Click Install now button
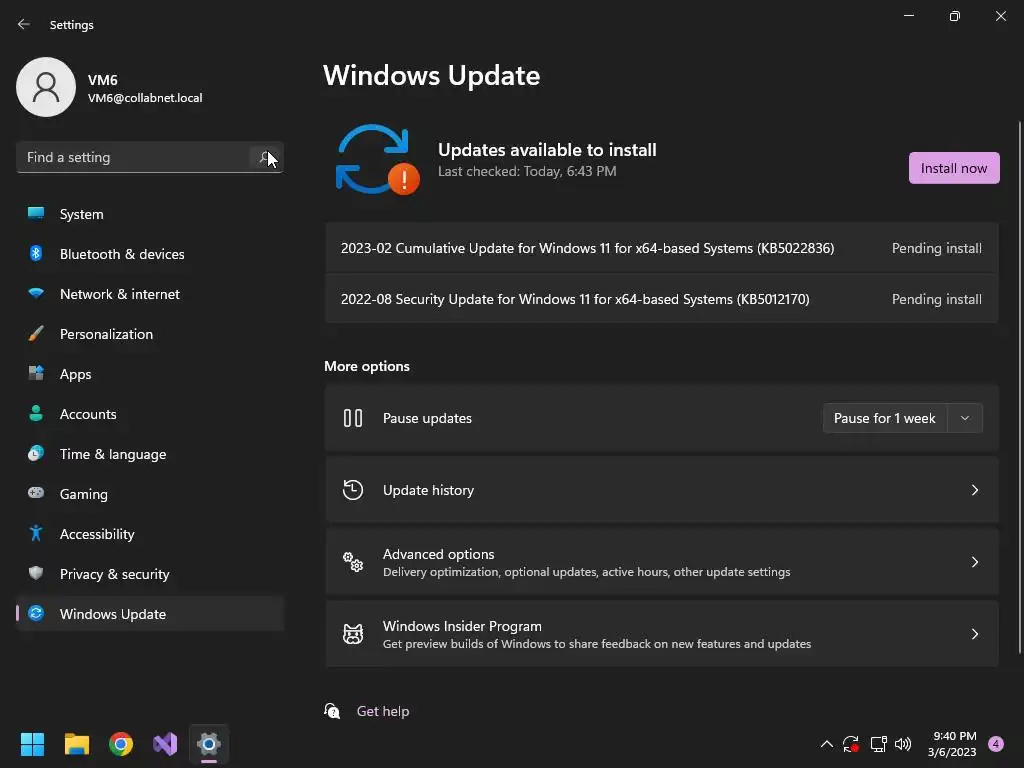The width and height of the screenshot is (1024, 768). click(x=953, y=168)
